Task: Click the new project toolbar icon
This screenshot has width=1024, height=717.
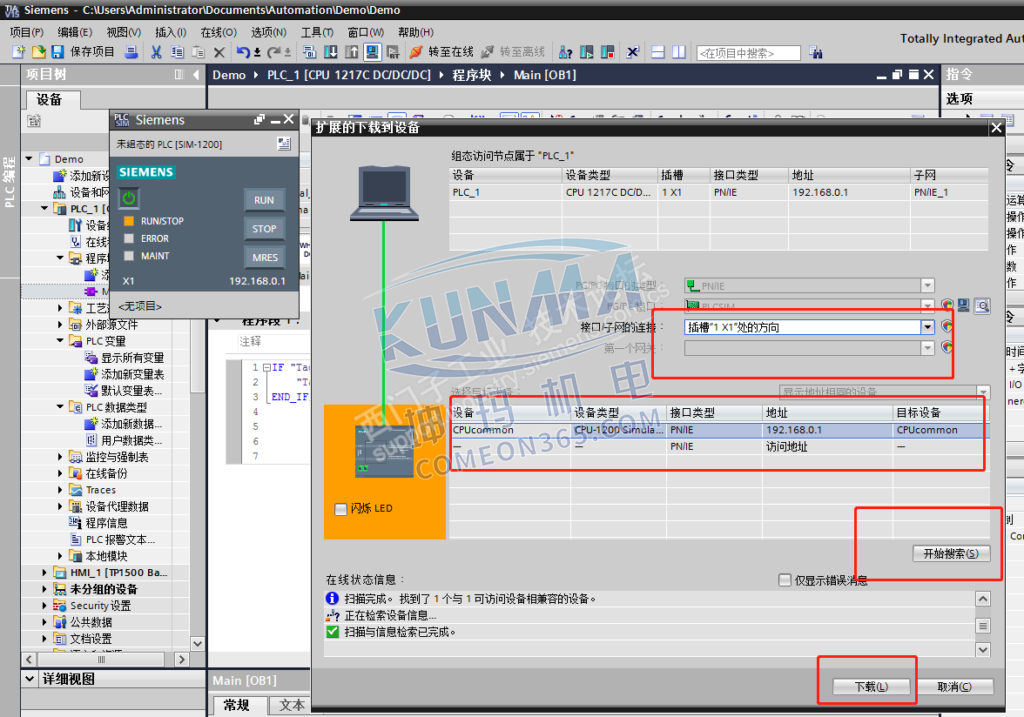Action: click(x=18, y=52)
